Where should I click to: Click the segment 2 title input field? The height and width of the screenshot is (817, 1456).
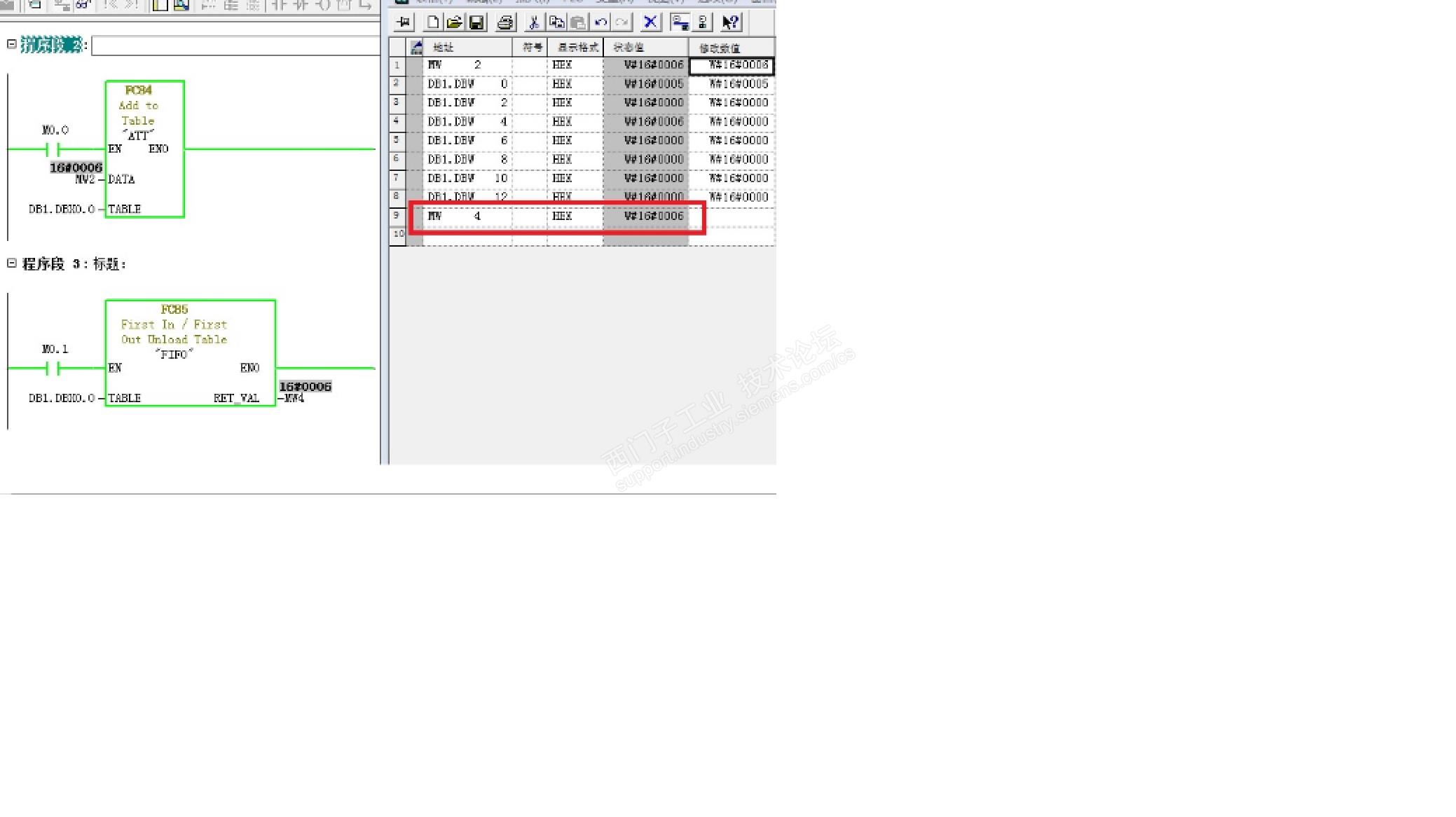pyautogui.click(x=235, y=46)
